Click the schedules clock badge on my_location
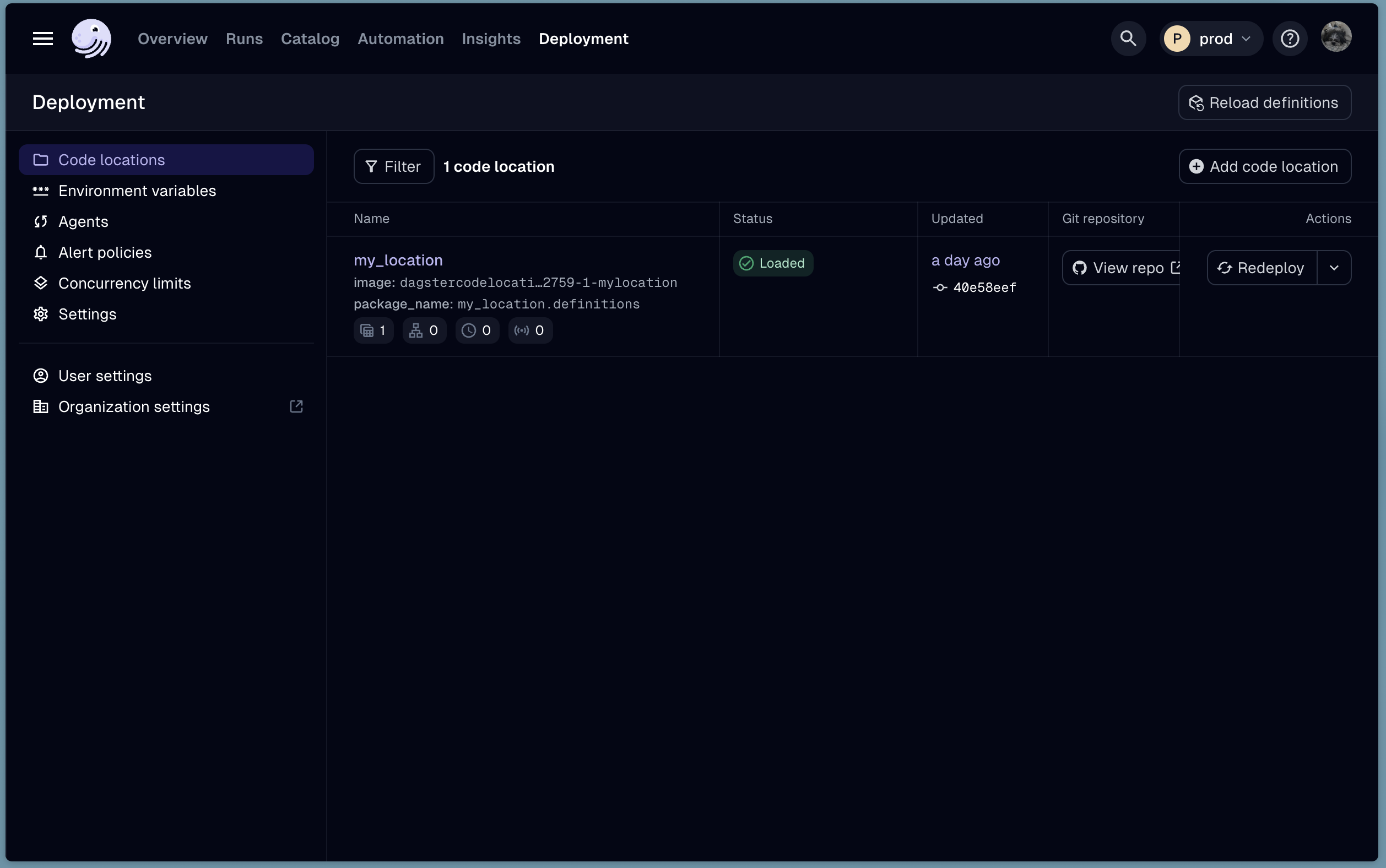The image size is (1386, 868). (477, 330)
